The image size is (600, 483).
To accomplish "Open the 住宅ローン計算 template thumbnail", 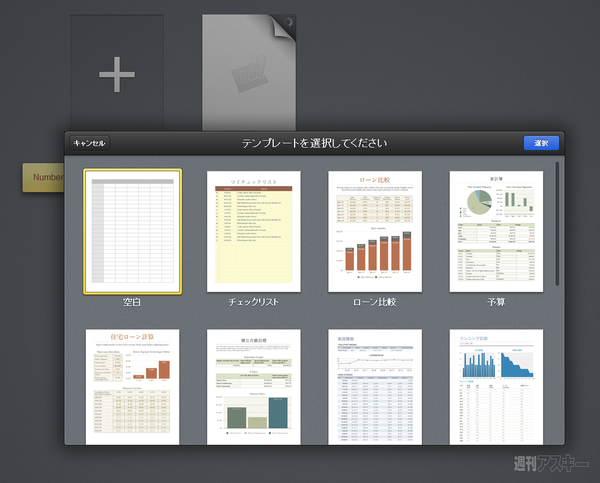I will [x=132, y=387].
